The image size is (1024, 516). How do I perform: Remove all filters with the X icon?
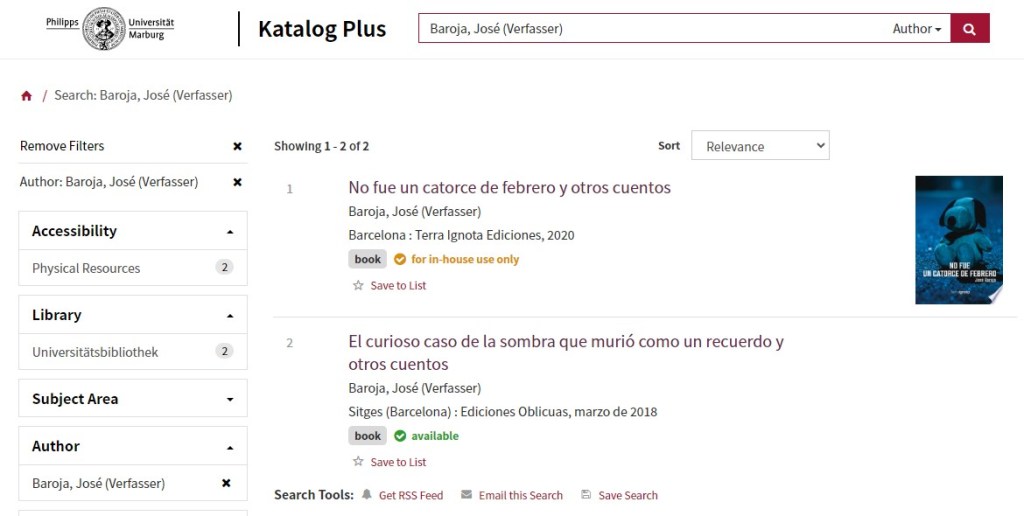[x=237, y=146]
